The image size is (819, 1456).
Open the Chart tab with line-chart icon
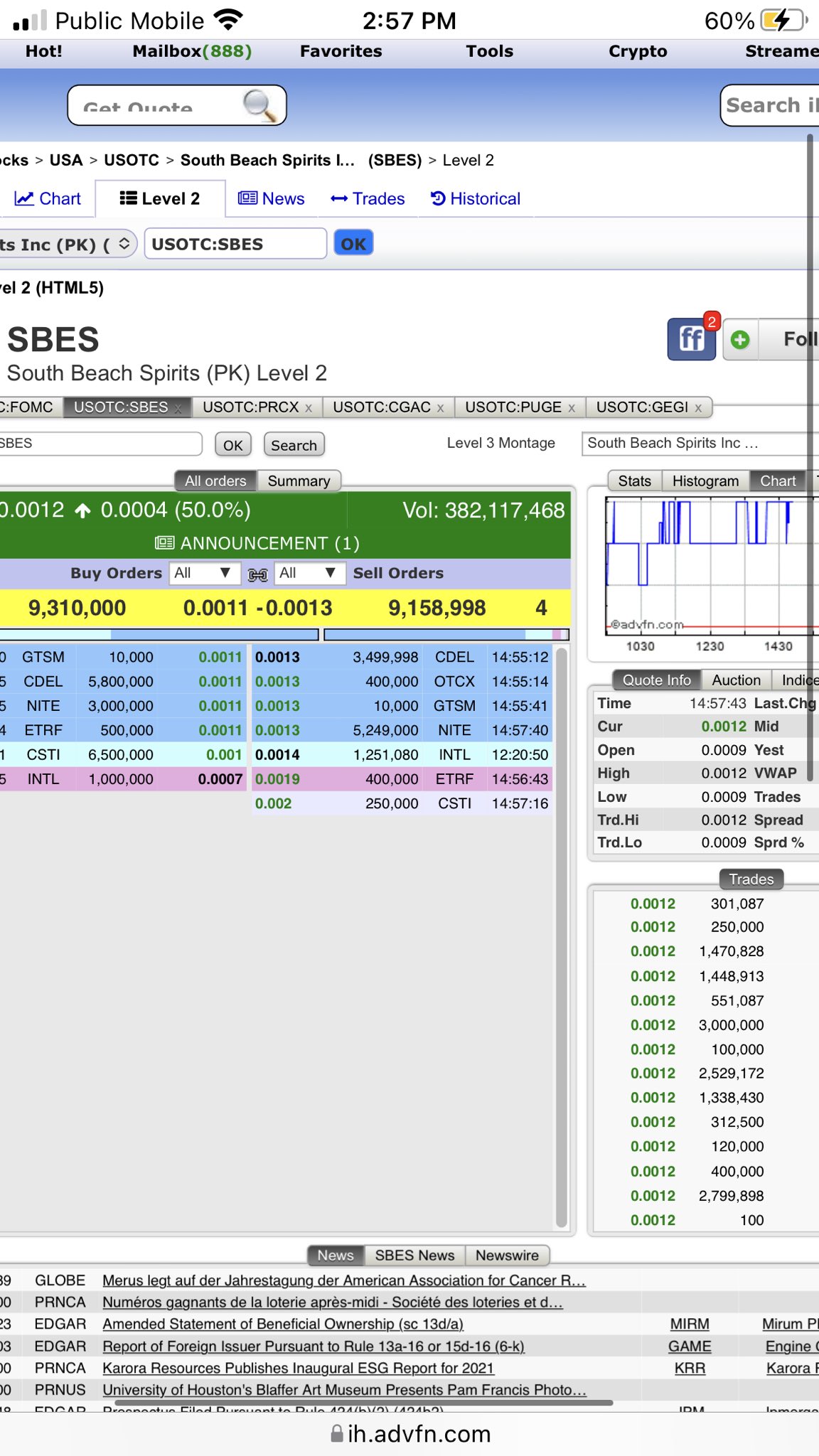(48, 198)
